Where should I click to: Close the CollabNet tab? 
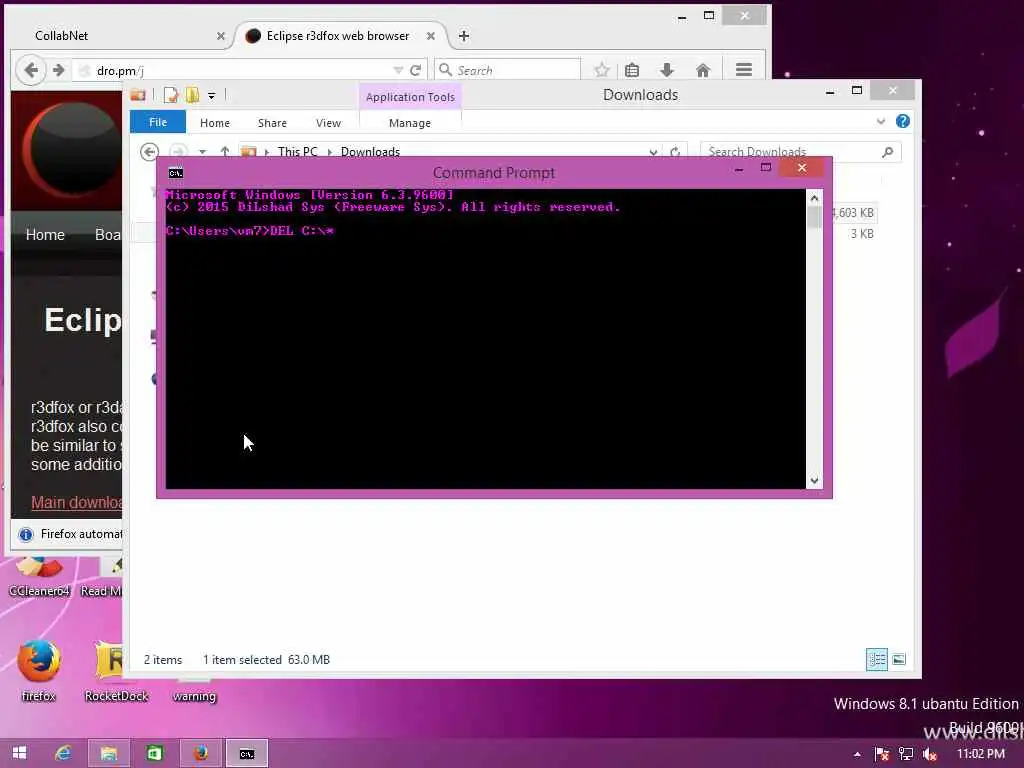click(x=221, y=36)
